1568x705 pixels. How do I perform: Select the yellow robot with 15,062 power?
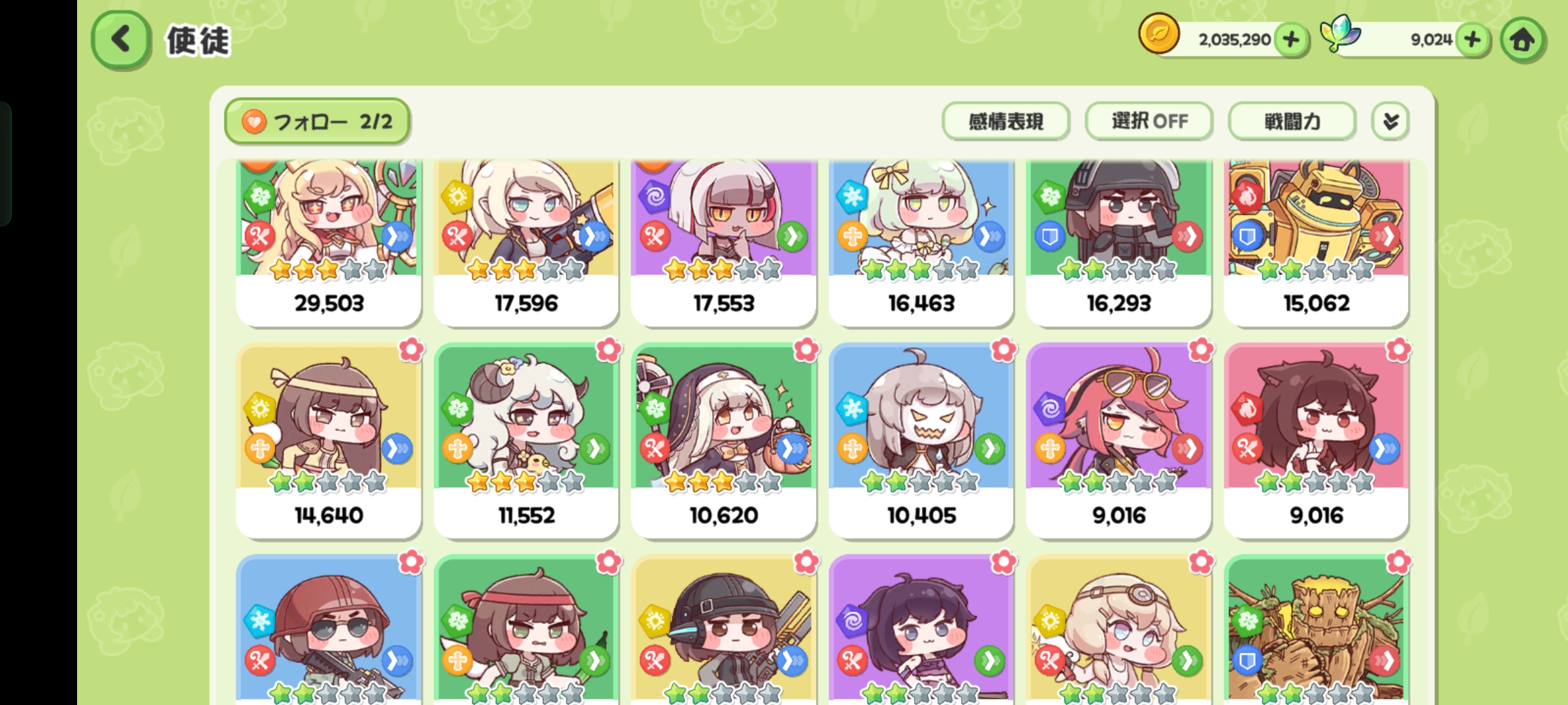[1316, 242]
